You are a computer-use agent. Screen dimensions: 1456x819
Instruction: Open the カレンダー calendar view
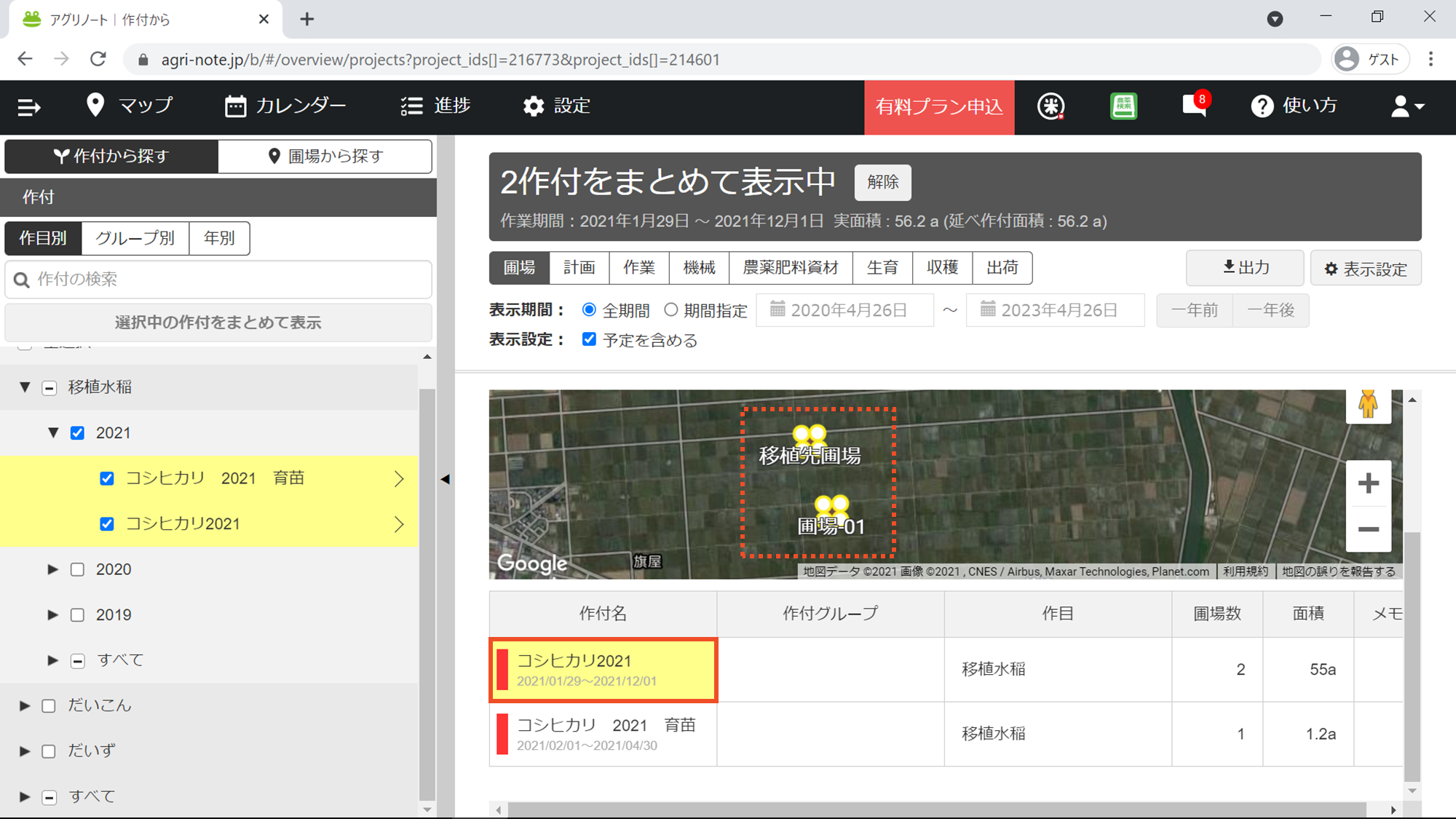coord(285,106)
